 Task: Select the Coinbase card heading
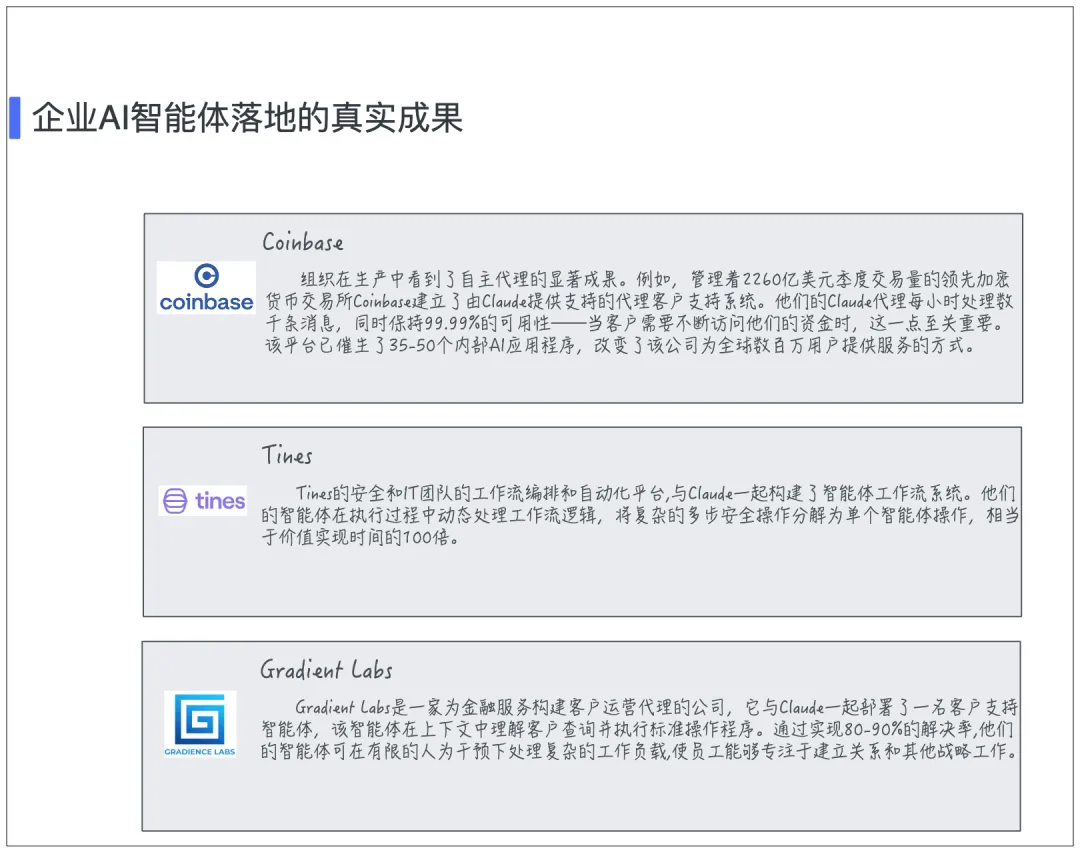click(x=302, y=242)
